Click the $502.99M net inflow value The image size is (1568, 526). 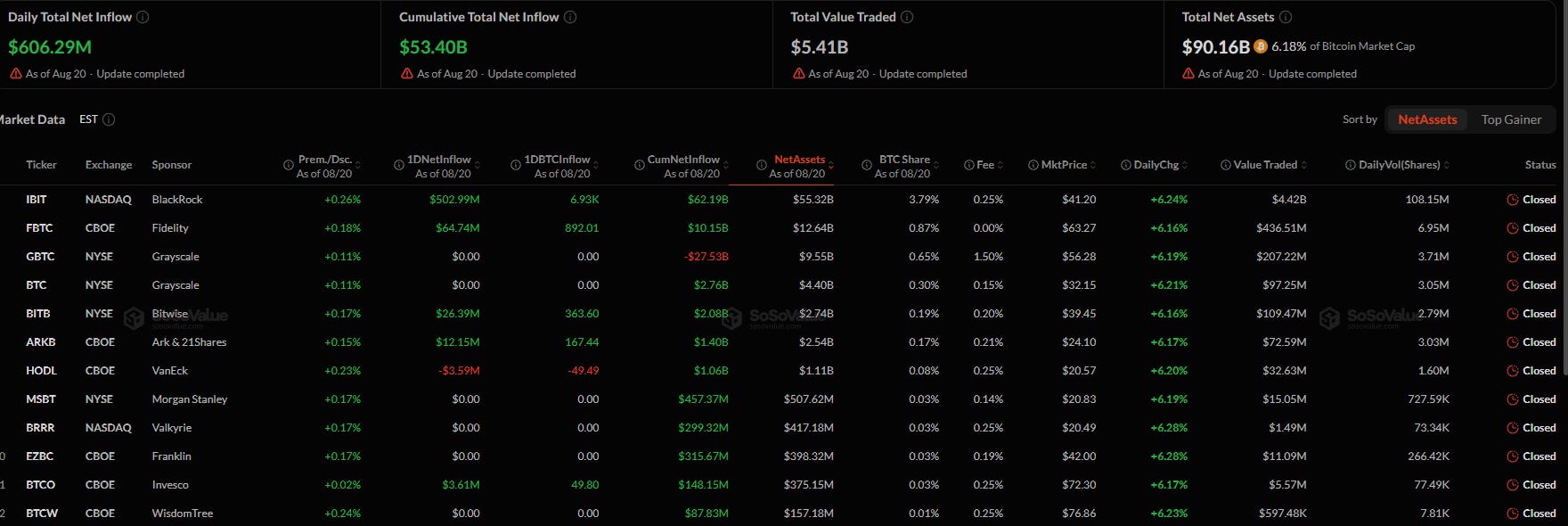[x=454, y=200]
